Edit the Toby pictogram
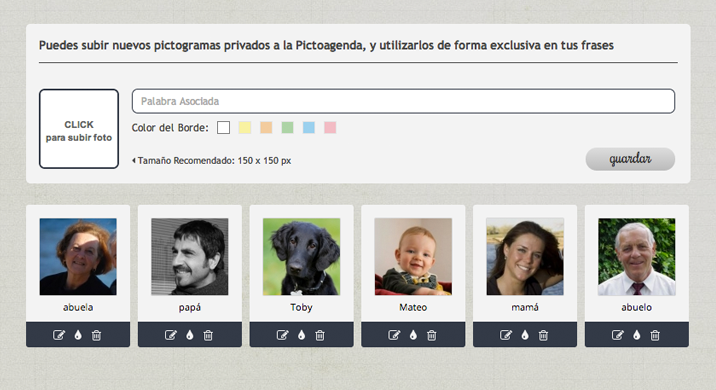The height and width of the screenshot is (390, 716). coord(283,335)
